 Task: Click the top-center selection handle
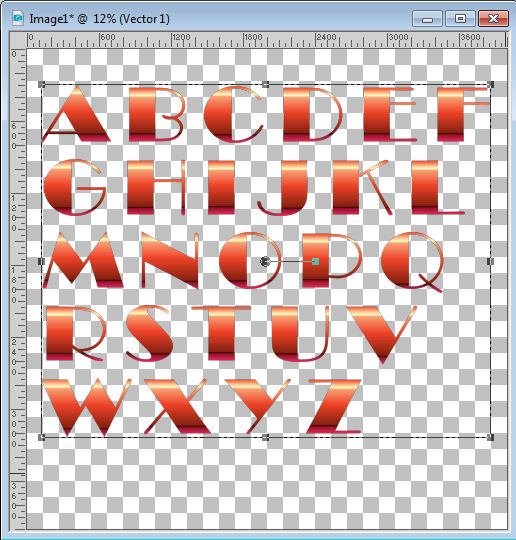(265, 84)
